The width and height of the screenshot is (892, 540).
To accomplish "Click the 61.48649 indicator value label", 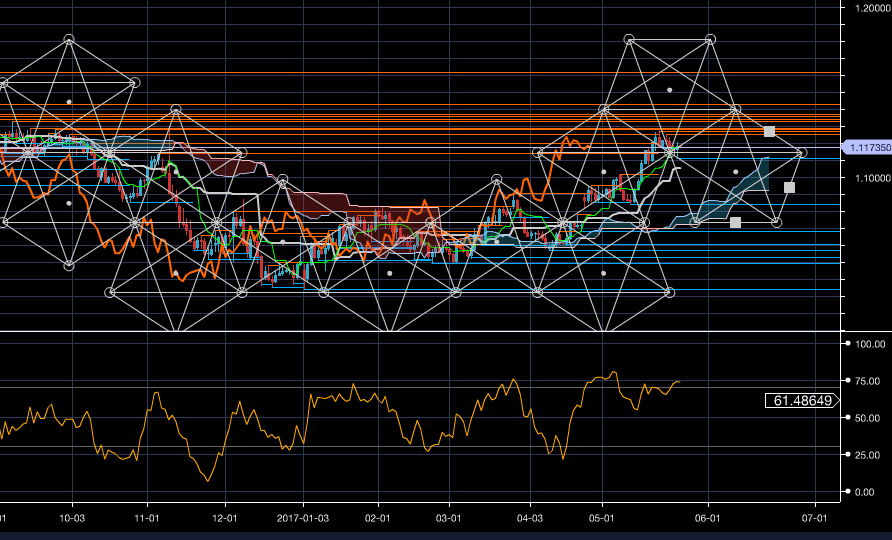I will [x=800, y=400].
